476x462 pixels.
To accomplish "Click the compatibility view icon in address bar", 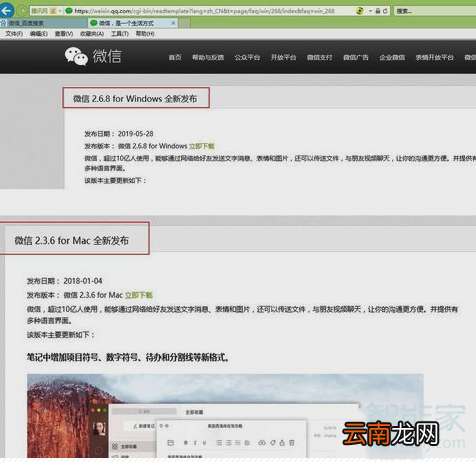I will [x=359, y=11].
